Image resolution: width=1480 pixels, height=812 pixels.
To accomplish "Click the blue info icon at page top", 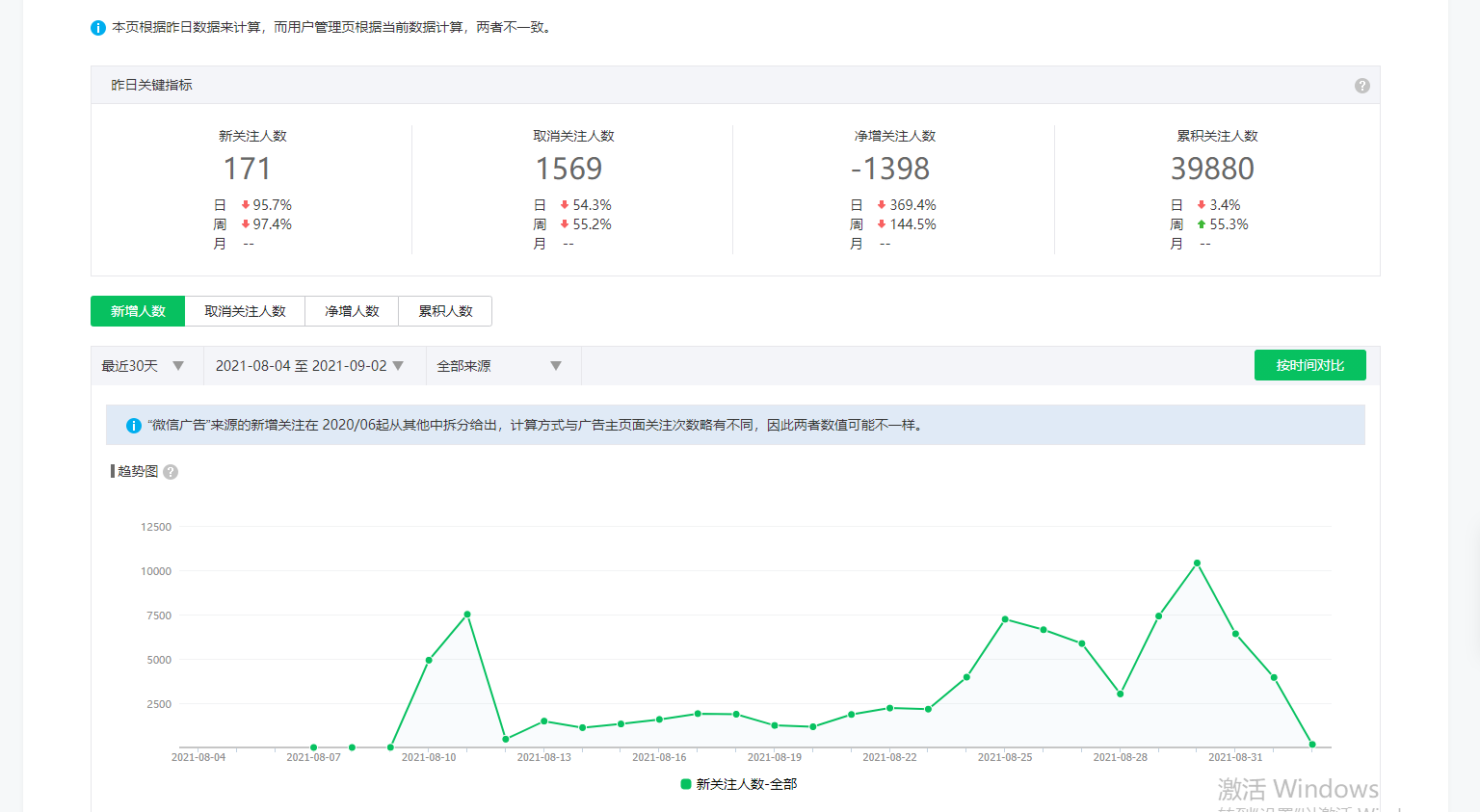I will [97, 28].
